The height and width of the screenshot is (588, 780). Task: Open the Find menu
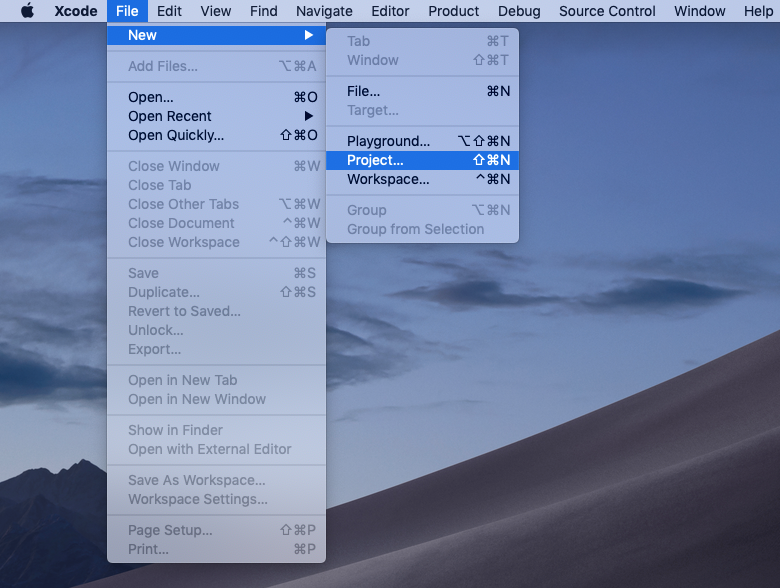[264, 10]
